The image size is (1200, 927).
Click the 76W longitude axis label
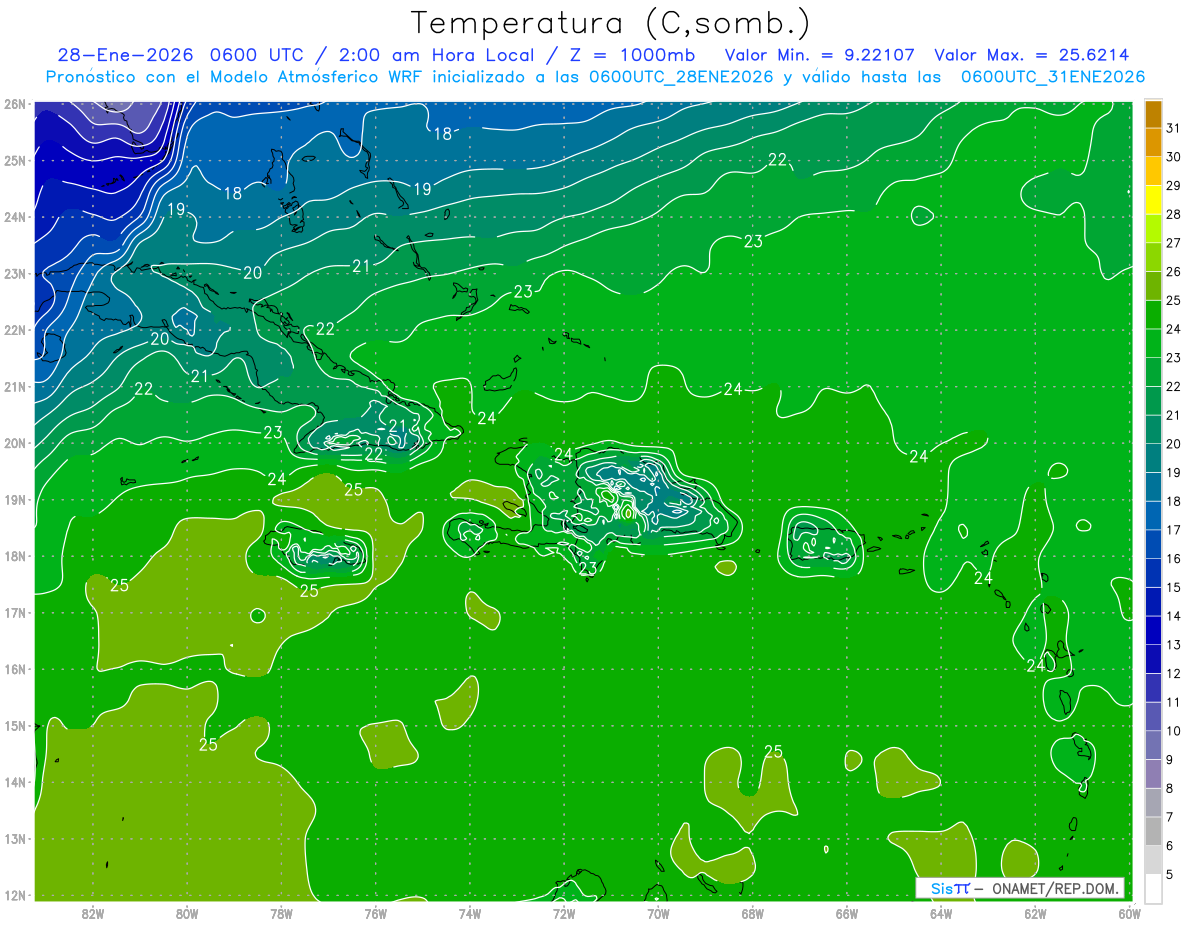tap(375, 913)
